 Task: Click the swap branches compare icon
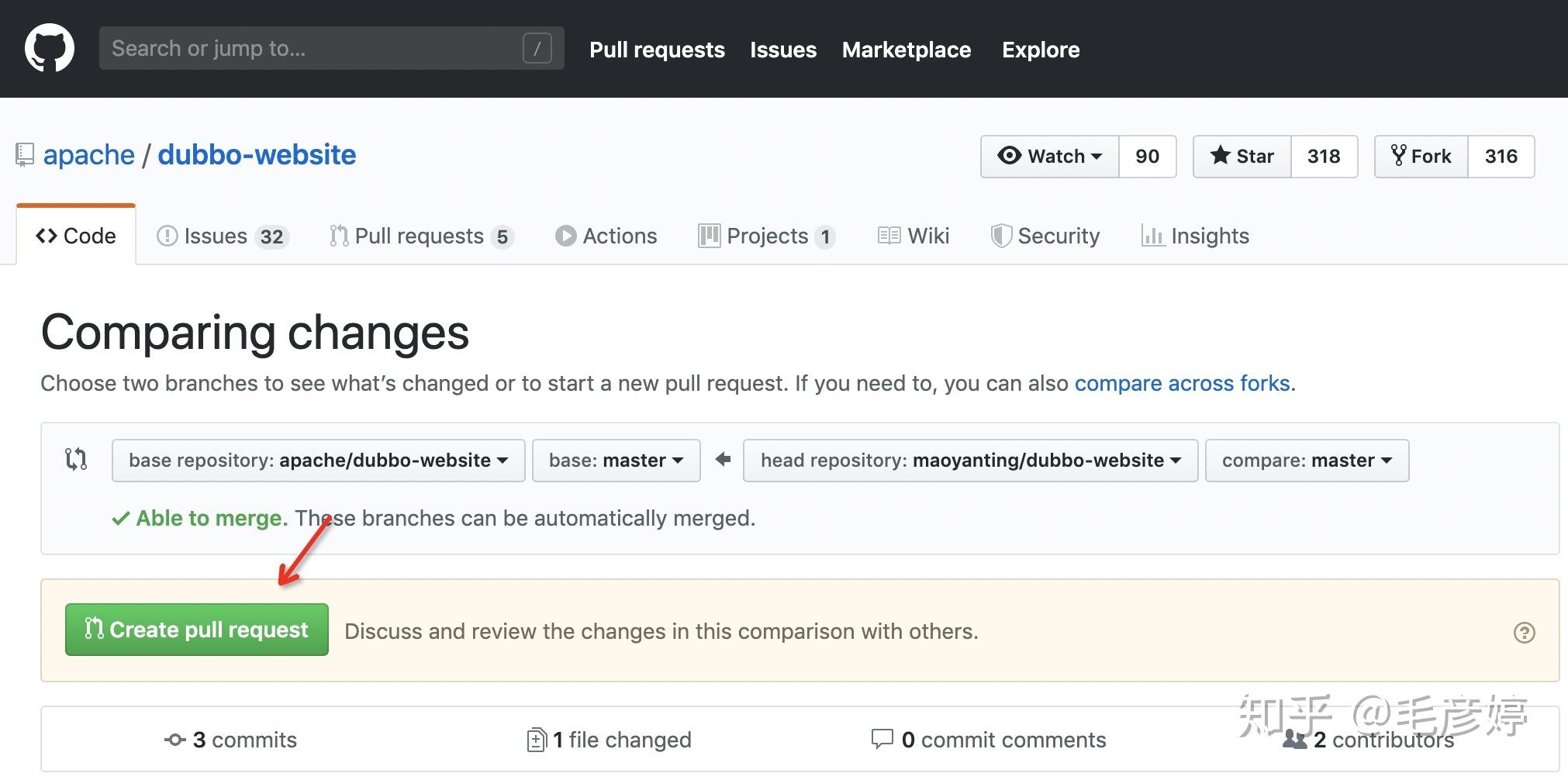[x=76, y=459]
